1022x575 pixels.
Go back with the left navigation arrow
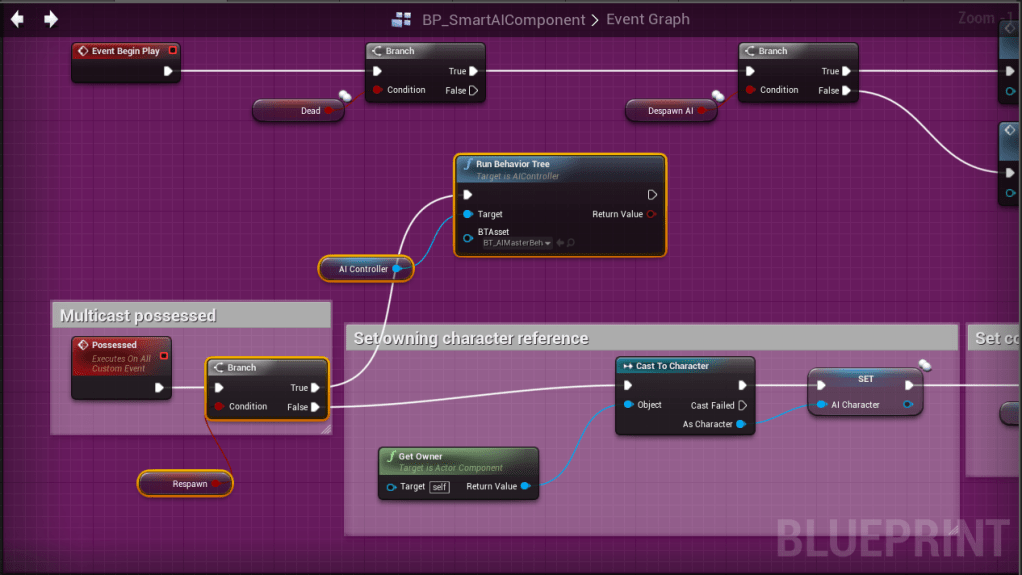[18, 19]
